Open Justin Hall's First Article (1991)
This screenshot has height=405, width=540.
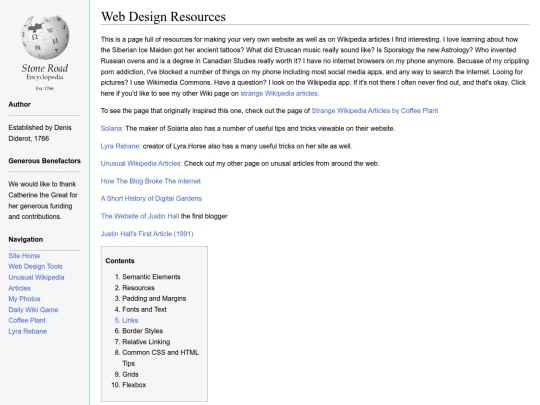pyautogui.click(x=147, y=234)
